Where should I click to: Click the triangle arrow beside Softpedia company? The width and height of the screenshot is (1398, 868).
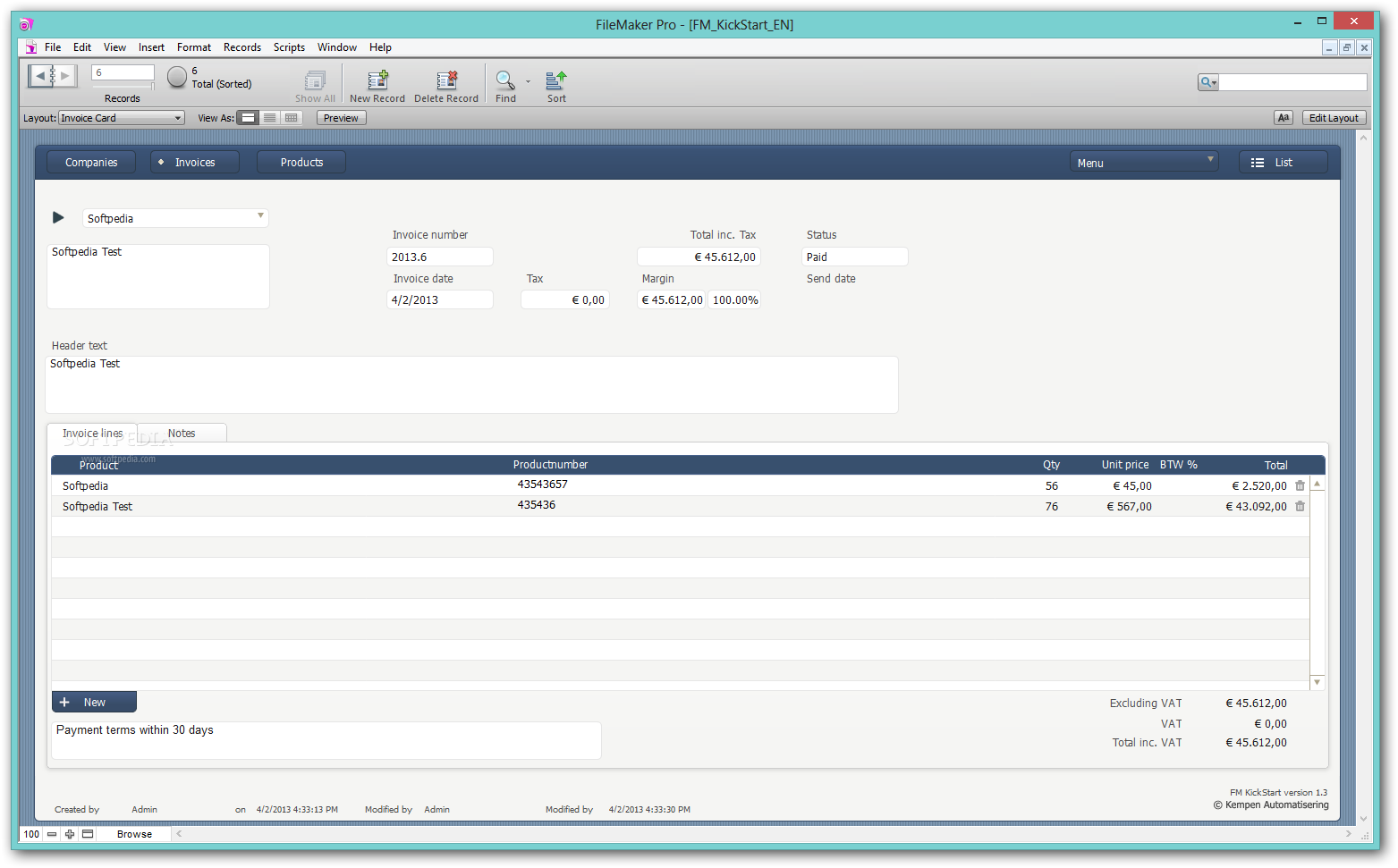[58, 217]
